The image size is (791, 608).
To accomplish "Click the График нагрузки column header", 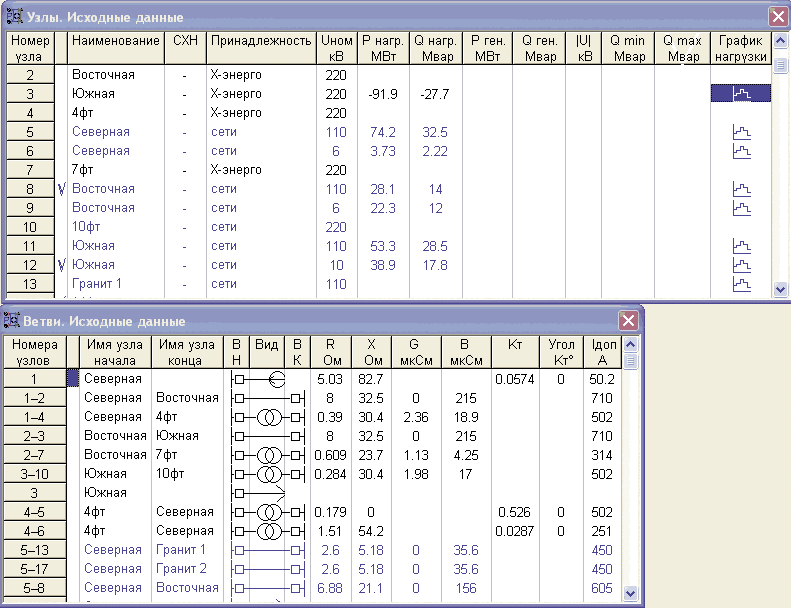I will tap(740, 48).
